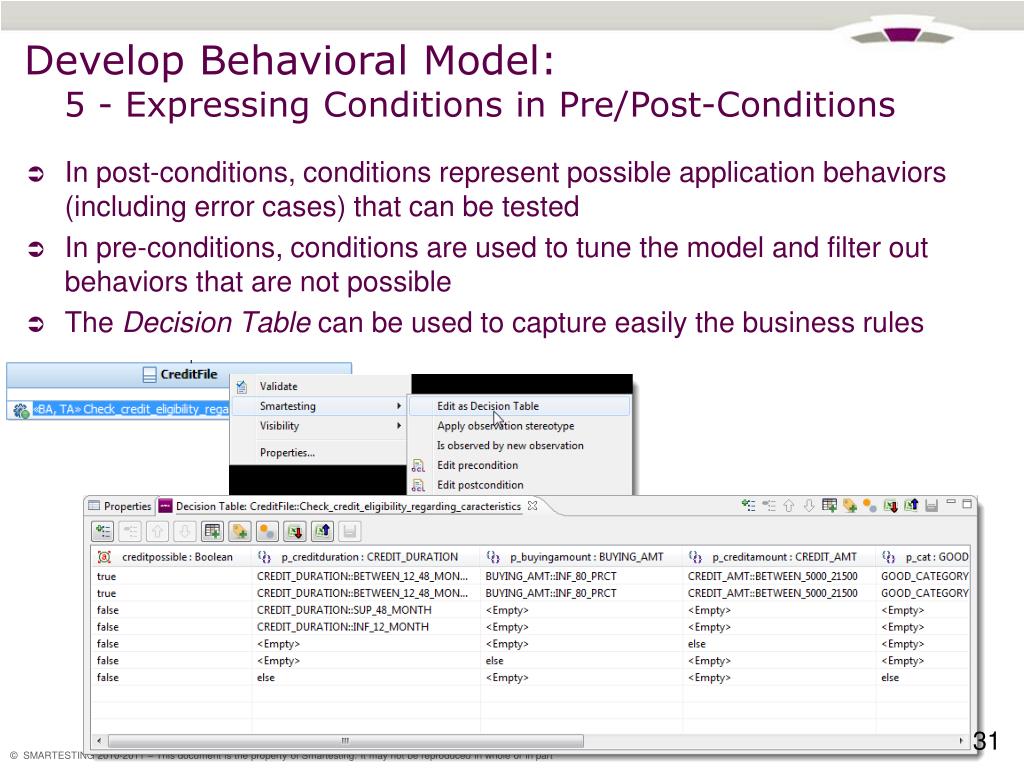
Task: Click the OCL icon beside Edit precondition
Action: tap(418, 466)
